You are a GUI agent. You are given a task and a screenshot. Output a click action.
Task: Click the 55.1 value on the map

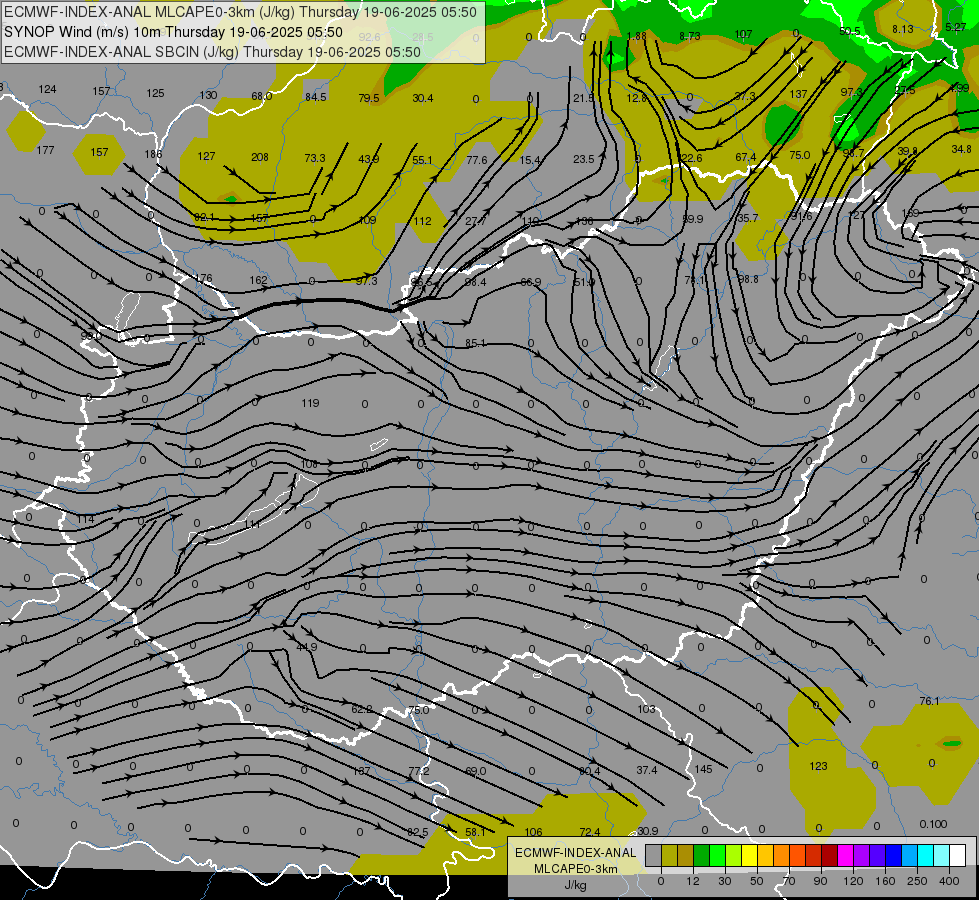pyautogui.click(x=422, y=160)
